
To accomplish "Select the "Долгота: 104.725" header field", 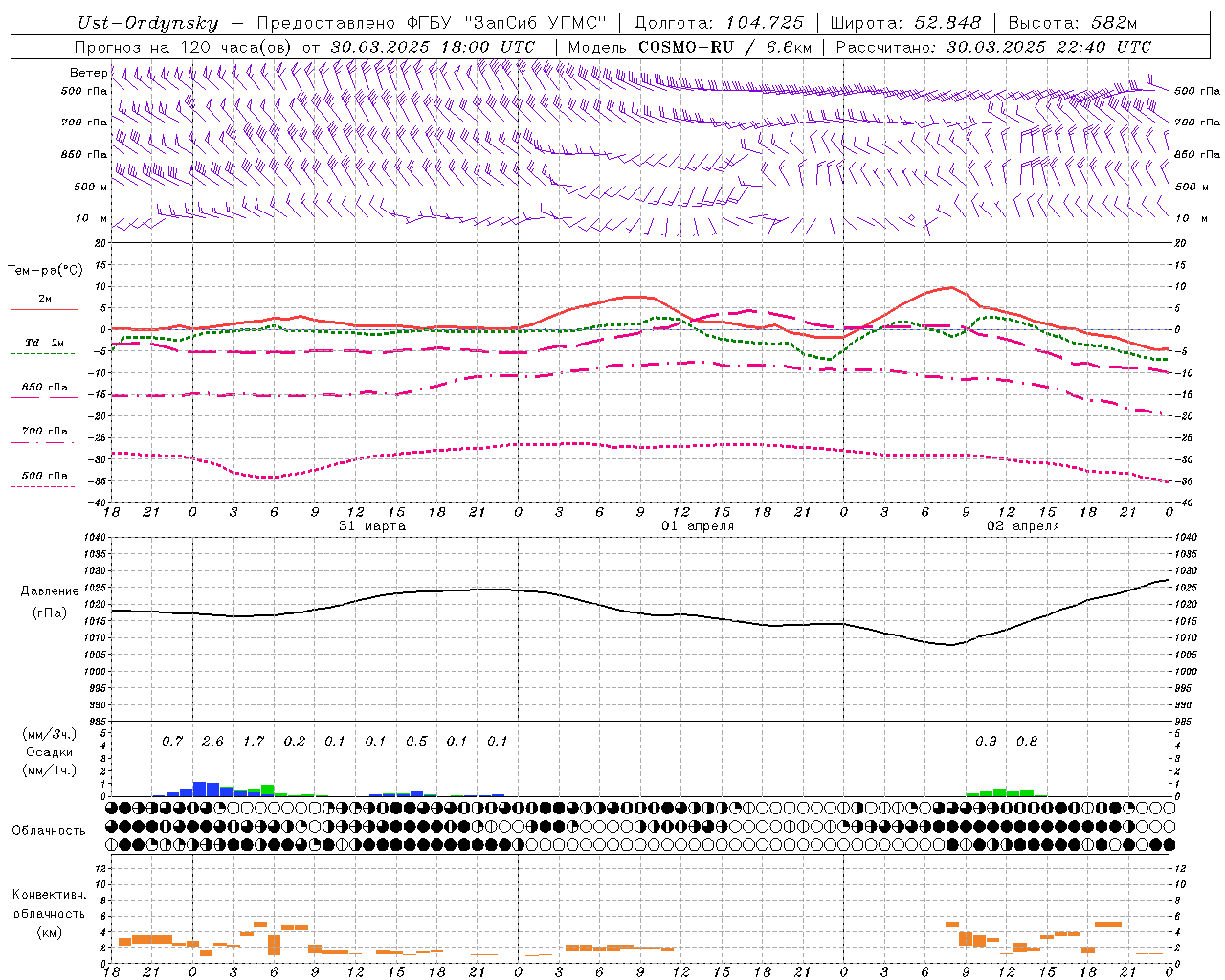I will coord(719,24).
